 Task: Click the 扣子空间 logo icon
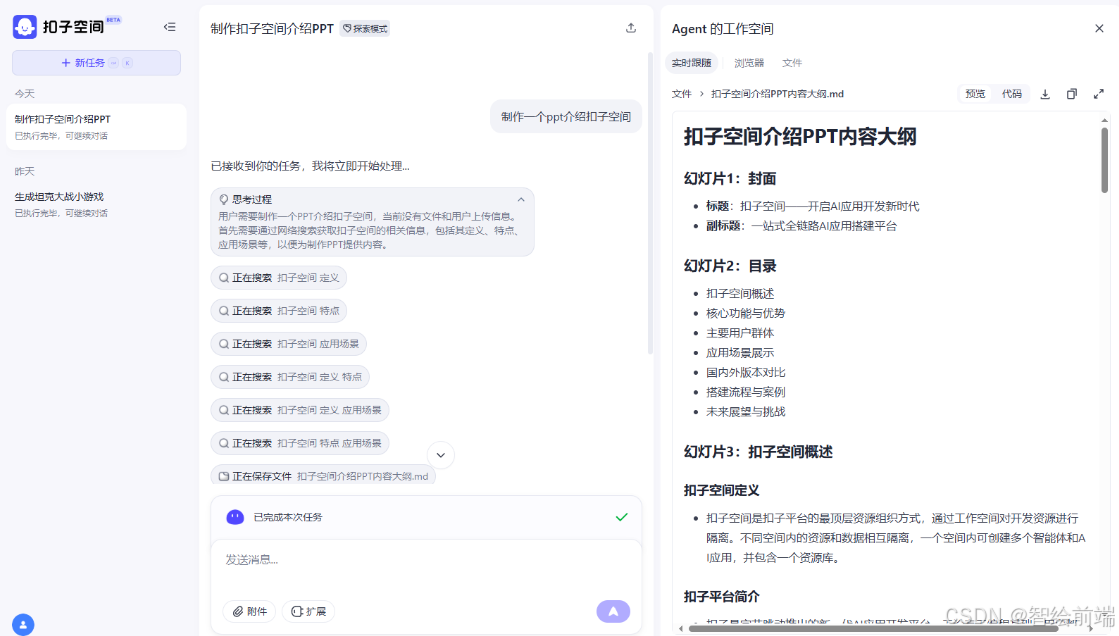tap(25, 27)
